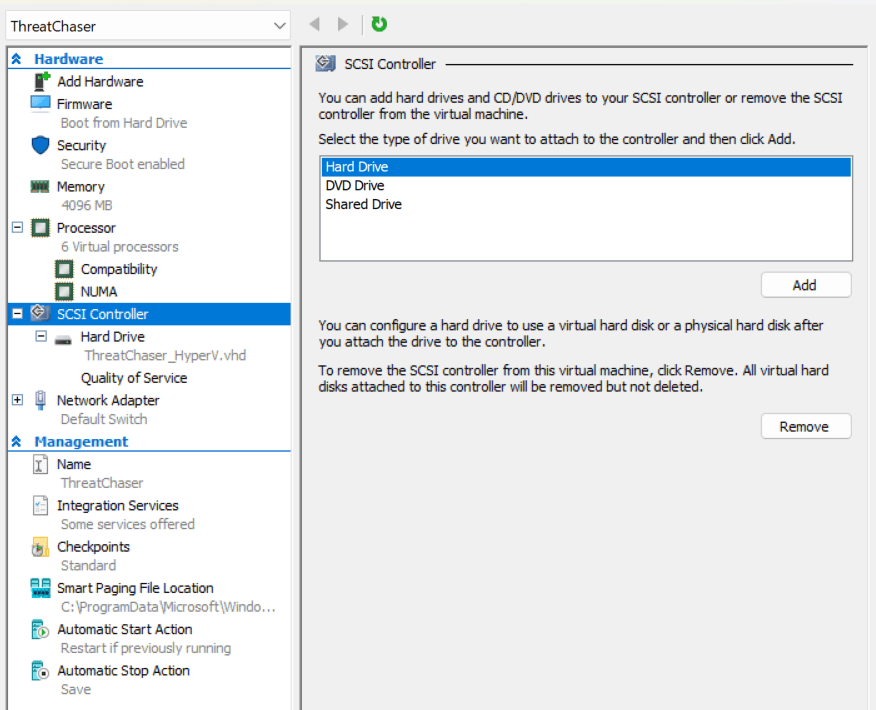Open the ThreatChaser virtual machine dropdown
Screen dimensions: 876x710
click(x=278, y=26)
